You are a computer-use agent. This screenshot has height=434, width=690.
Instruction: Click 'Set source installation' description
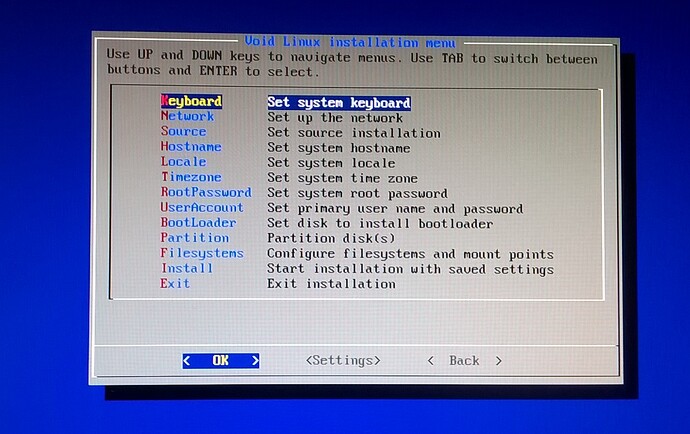(x=354, y=133)
